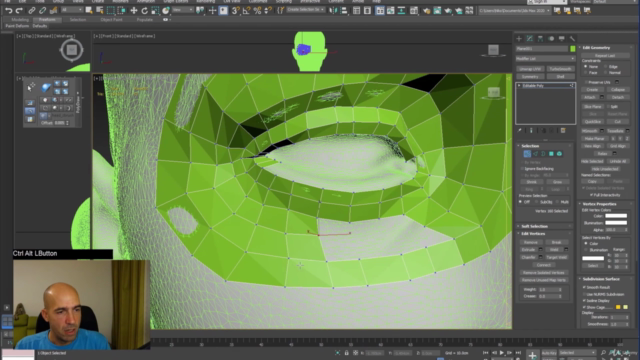Toggle Preserve UVs checkbox

586,82
